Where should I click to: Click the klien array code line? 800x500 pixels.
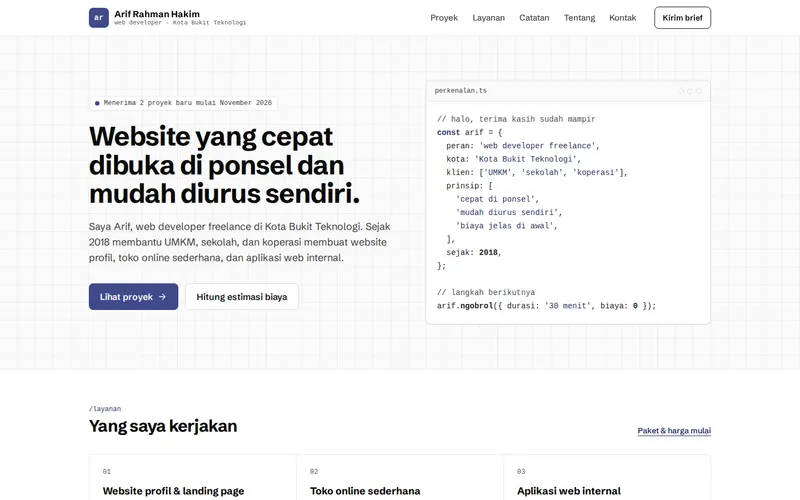tap(537, 172)
